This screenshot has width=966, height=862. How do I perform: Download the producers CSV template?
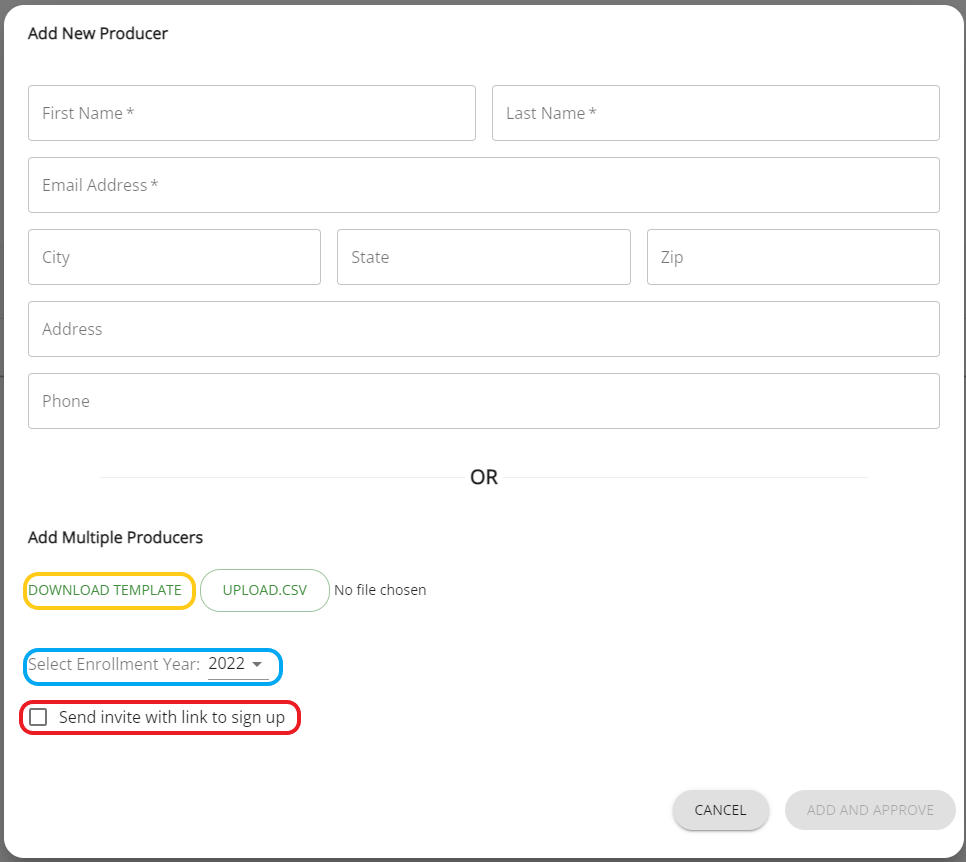tap(105, 590)
